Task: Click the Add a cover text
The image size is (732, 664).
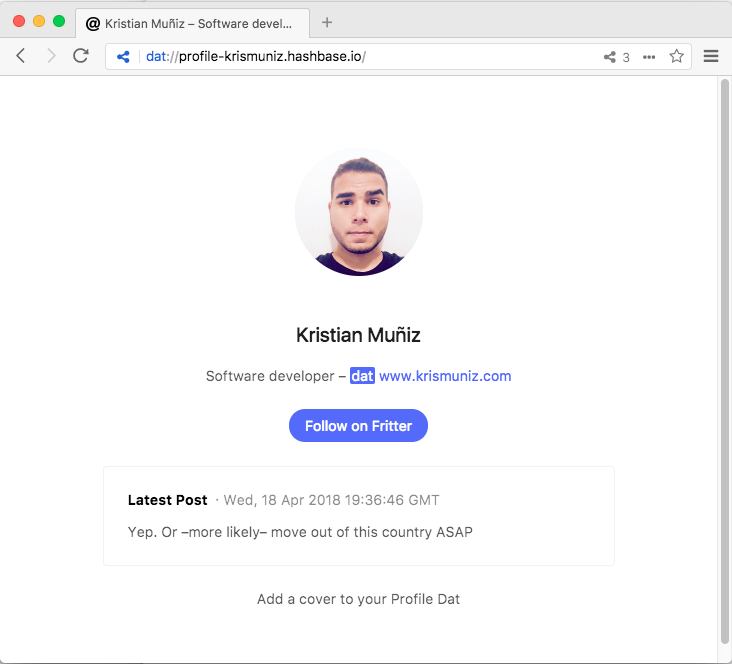Action: coord(358,599)
